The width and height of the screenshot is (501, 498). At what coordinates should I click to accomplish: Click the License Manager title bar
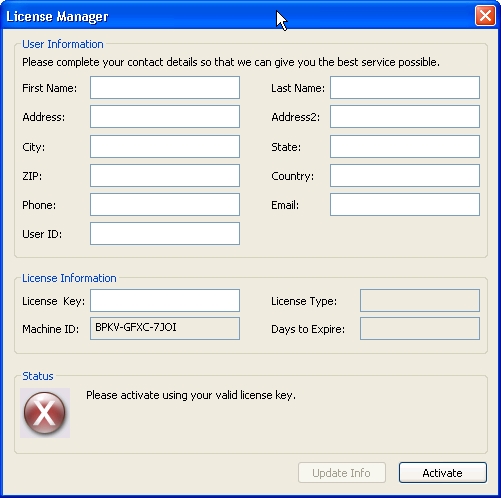pyautogui.click(x=233, y=15)
